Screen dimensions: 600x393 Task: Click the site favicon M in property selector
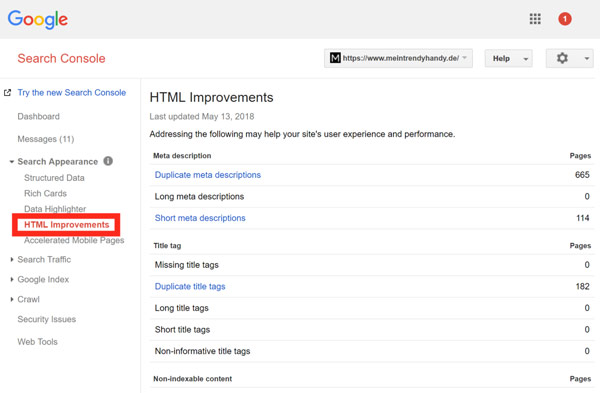[335, 58]
